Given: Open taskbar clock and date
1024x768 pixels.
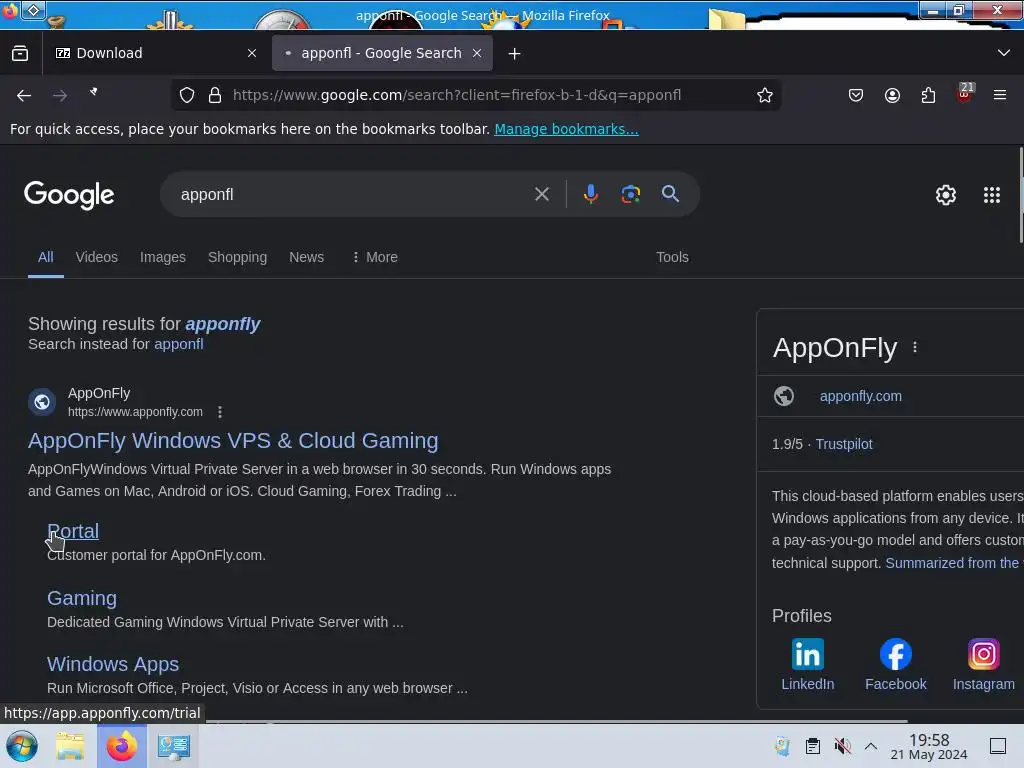Looking at the screenshot, I should click(x=929, y=746).
